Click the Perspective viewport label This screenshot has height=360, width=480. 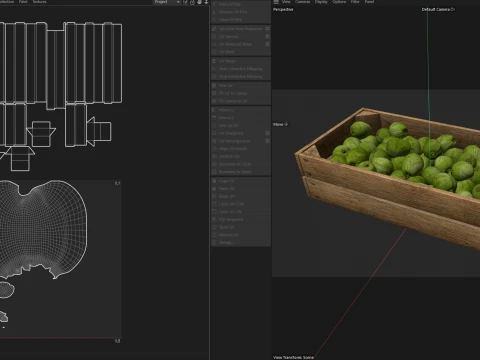283,9
